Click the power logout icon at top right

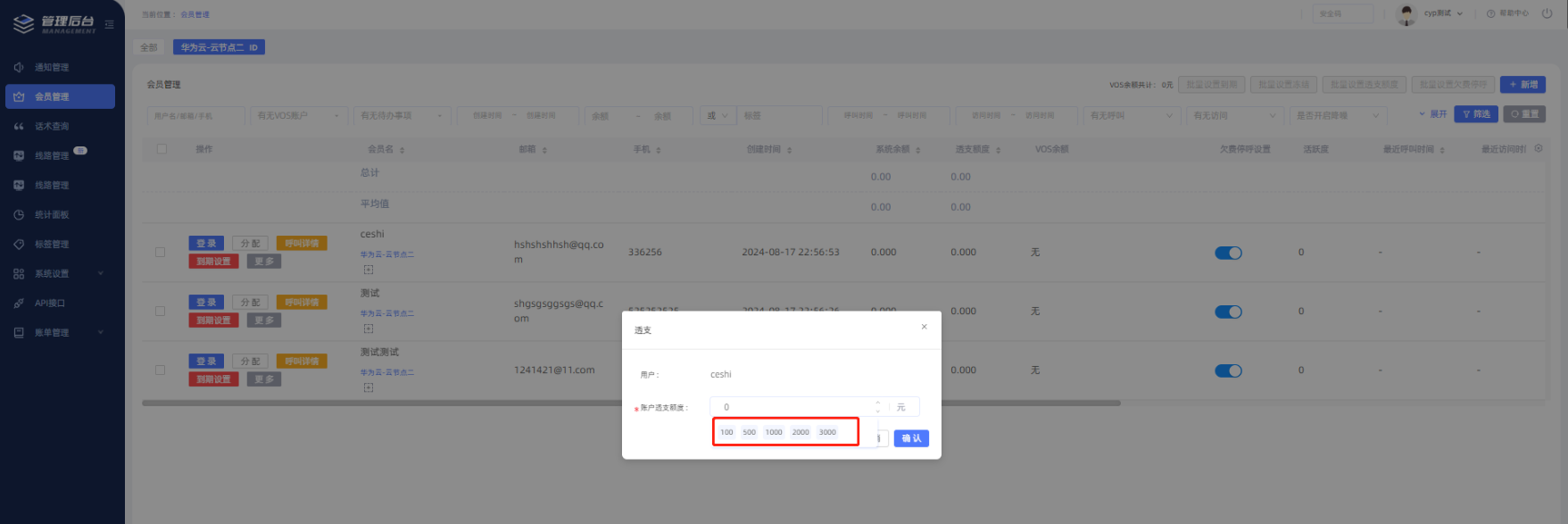tap(1547, 13)
